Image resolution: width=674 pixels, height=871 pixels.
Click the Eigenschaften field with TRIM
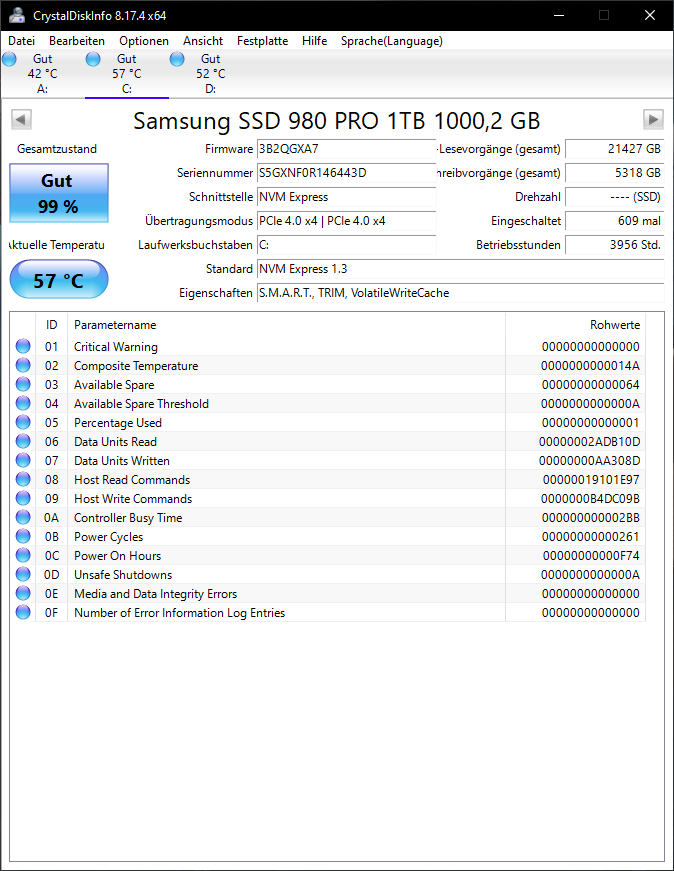(x=461, y=293)
